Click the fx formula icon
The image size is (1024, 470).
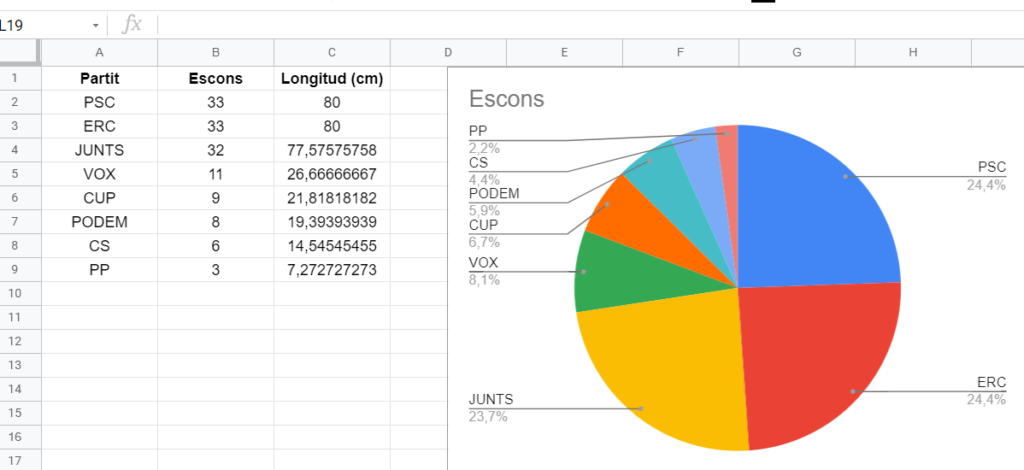132,25
